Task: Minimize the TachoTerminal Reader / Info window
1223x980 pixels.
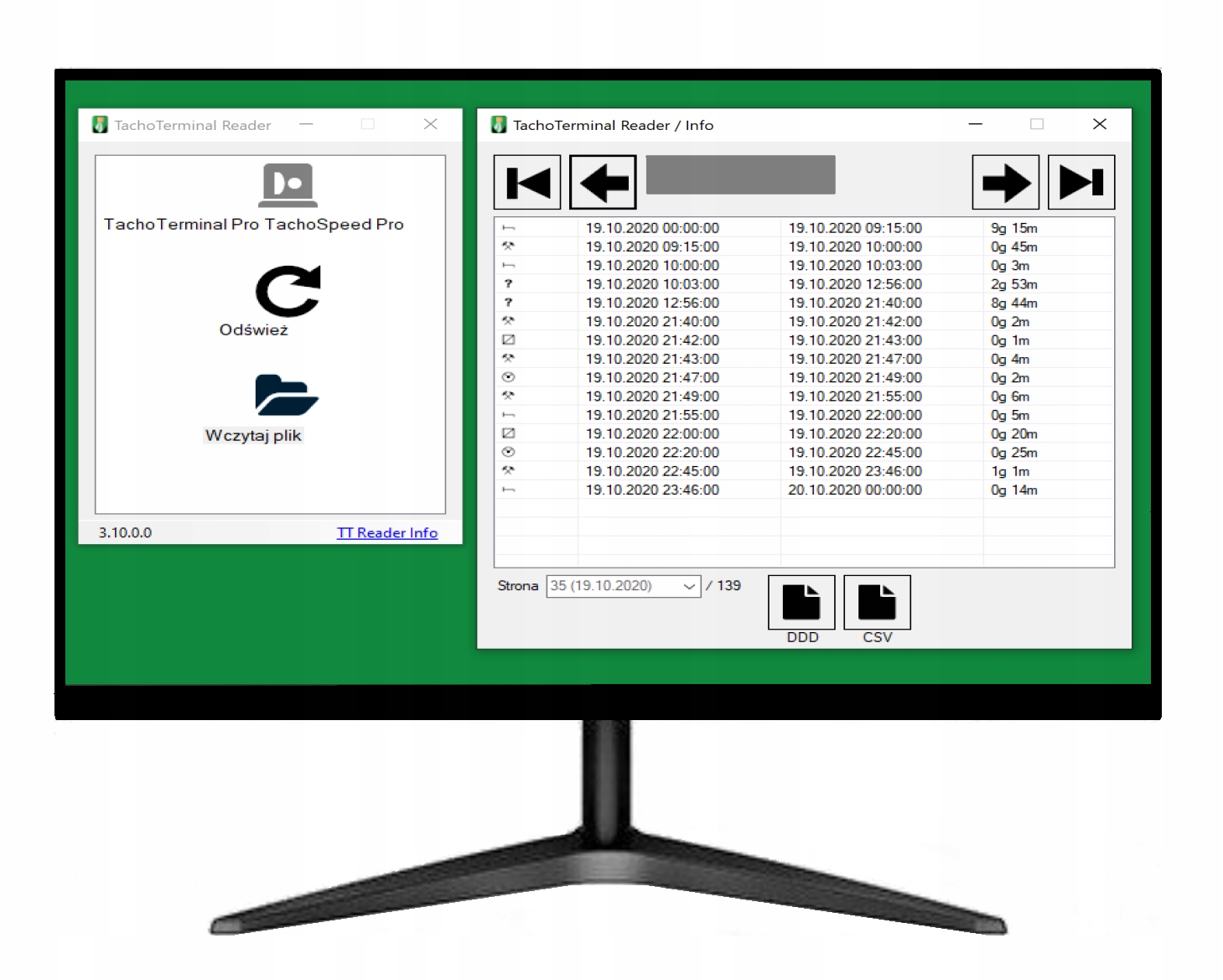Action: pyautogui.click(x=975, y=124)
